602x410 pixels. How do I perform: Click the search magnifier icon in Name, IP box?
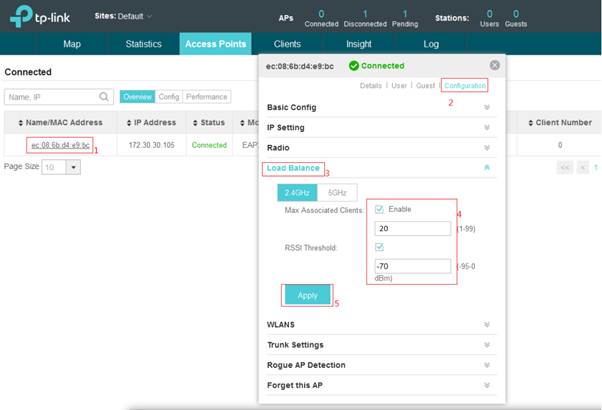(104, 97)
